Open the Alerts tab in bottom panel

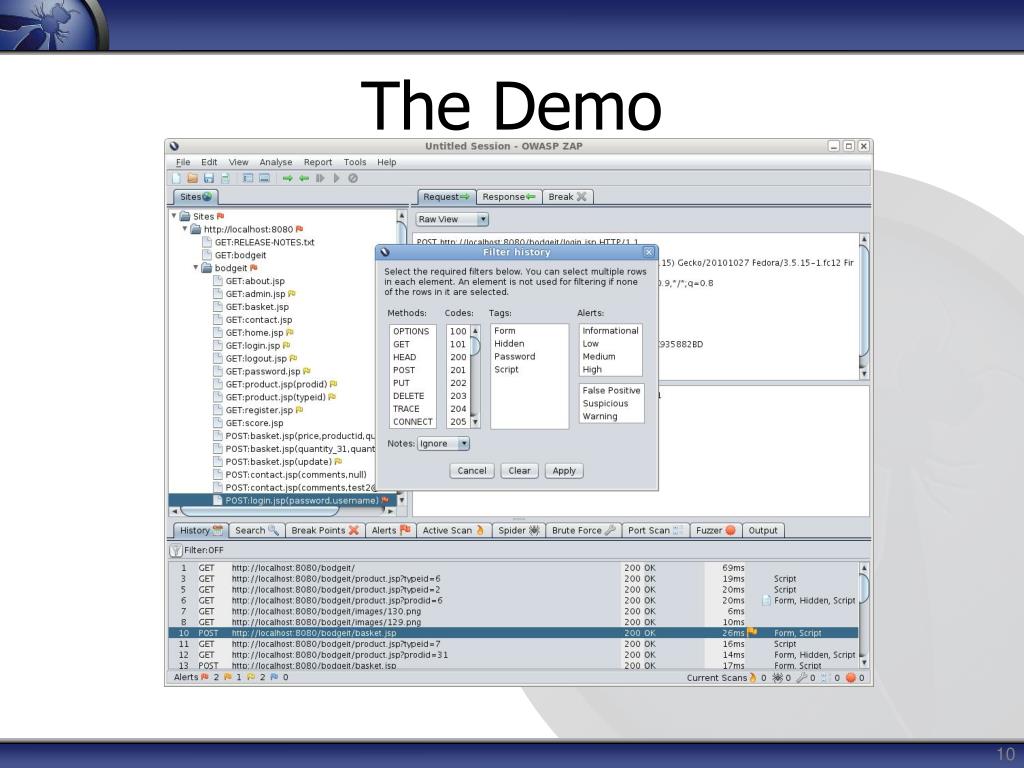(x=391, y=530)
